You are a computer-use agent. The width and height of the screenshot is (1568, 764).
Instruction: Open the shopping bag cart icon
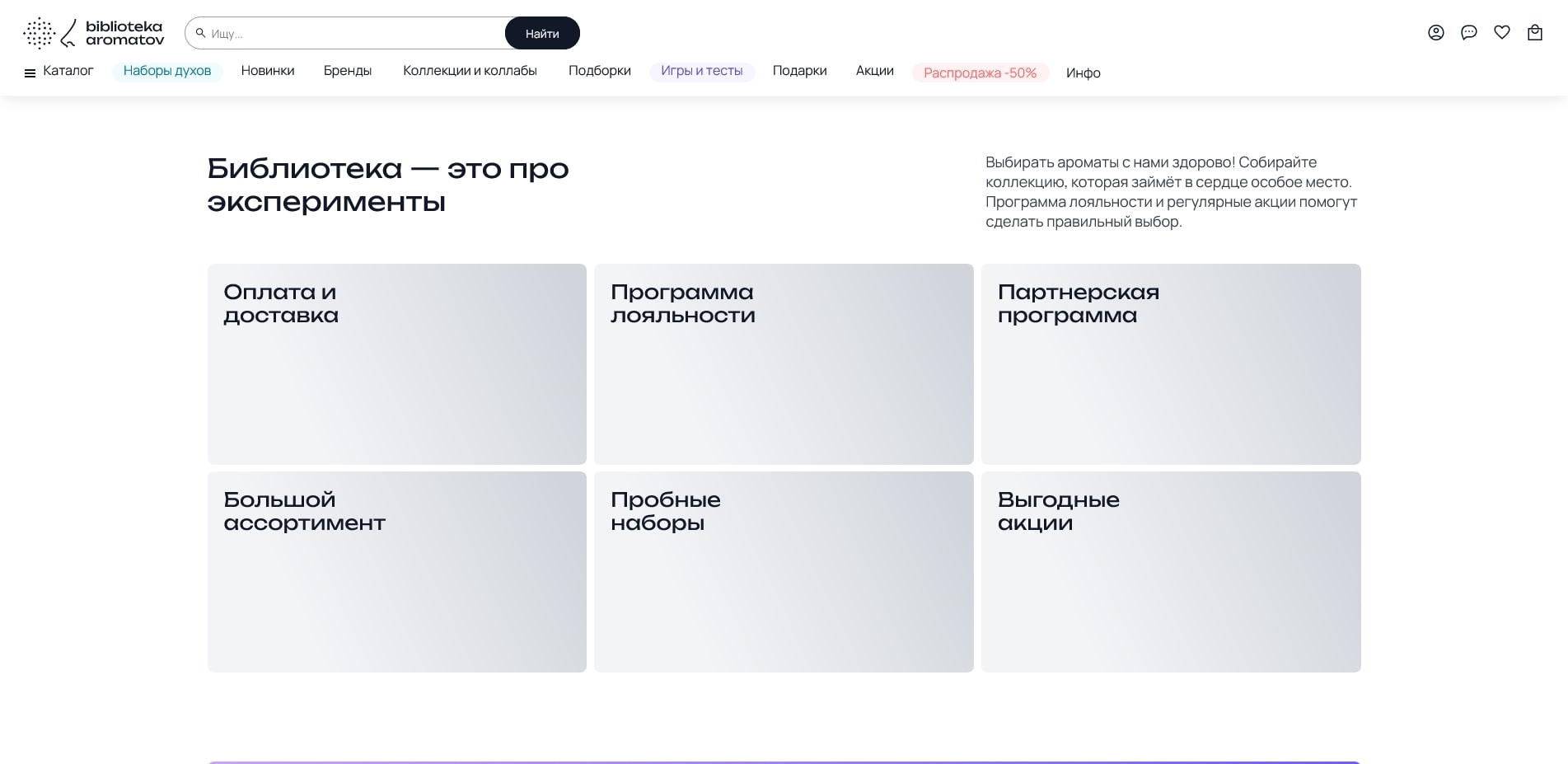(x=1535, y=32)
